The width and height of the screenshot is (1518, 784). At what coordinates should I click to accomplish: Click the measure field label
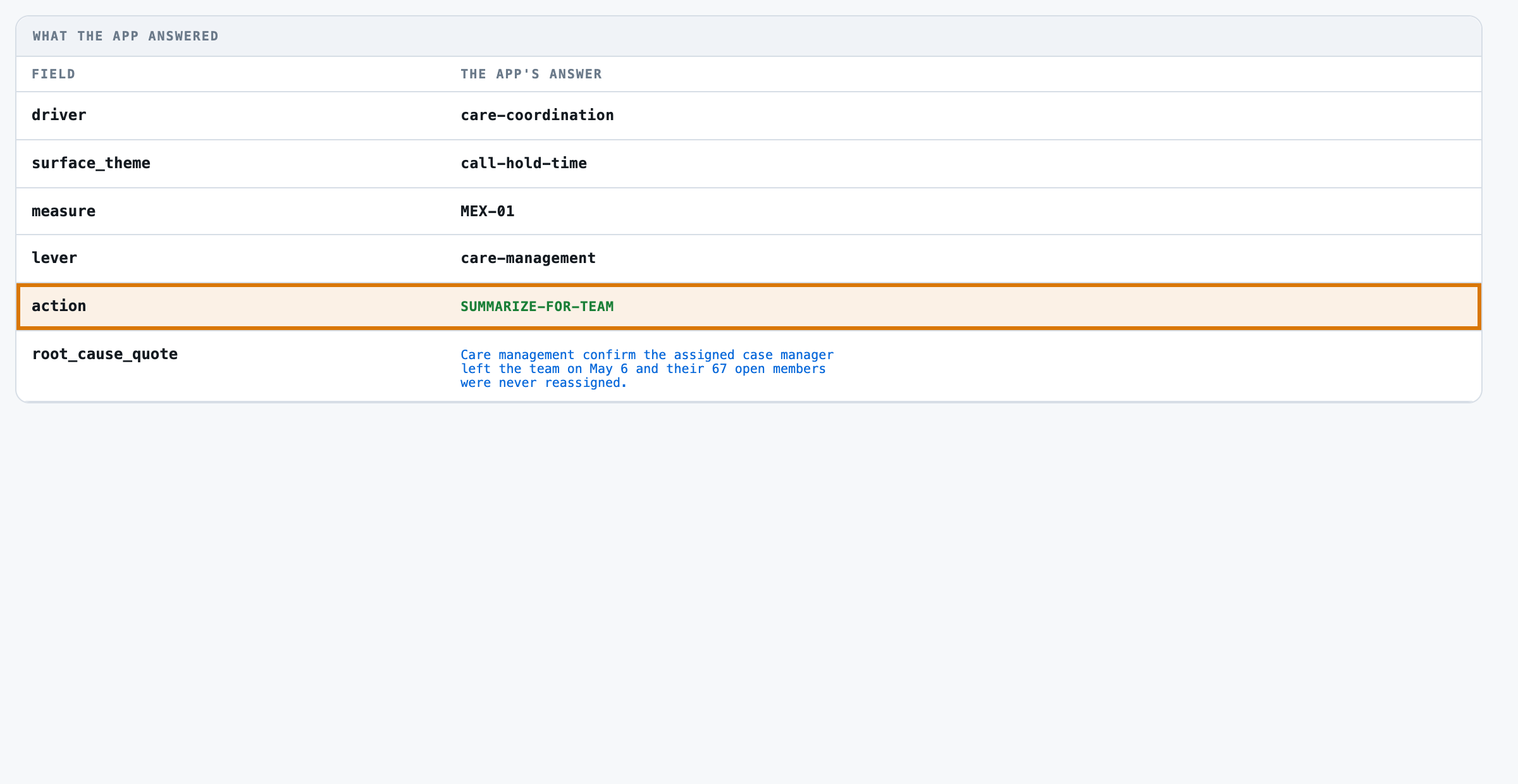(63, 211)
